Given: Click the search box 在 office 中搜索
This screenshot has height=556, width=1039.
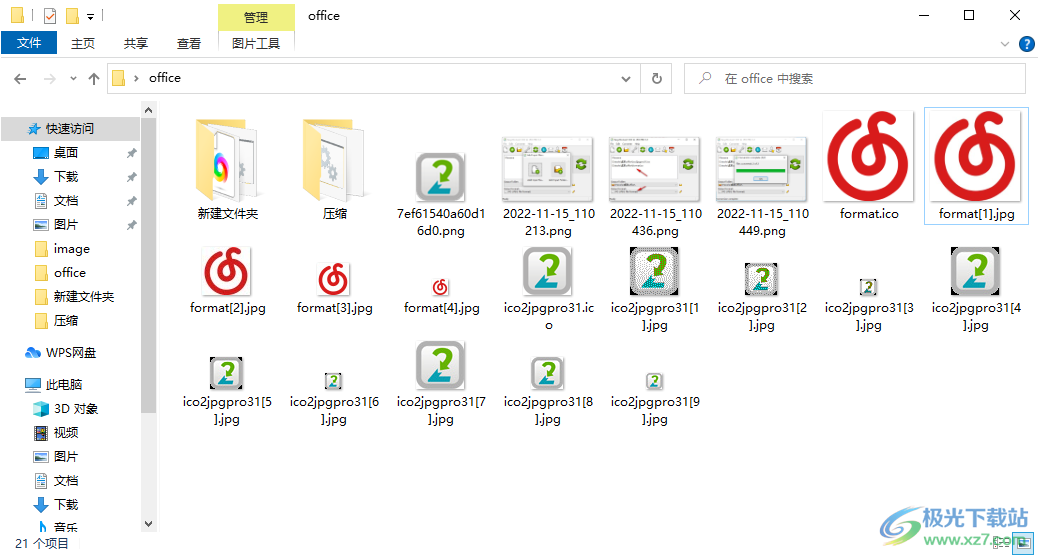Looking at the screenshot, I should click(856, 79).
